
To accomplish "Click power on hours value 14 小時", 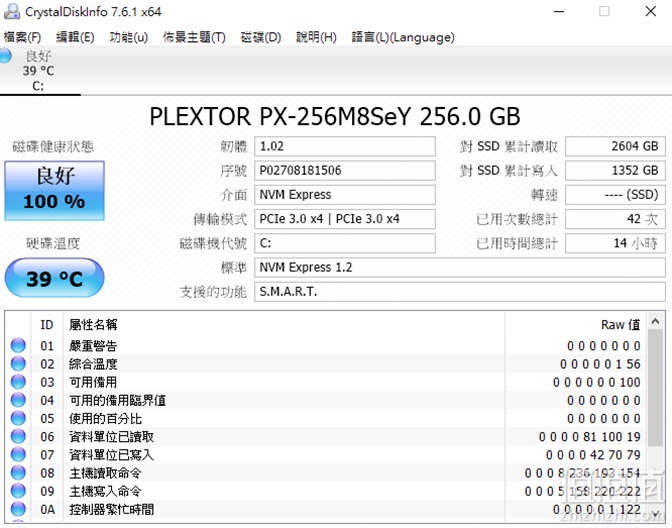I will pyautogui.click(x=615, y=243).
